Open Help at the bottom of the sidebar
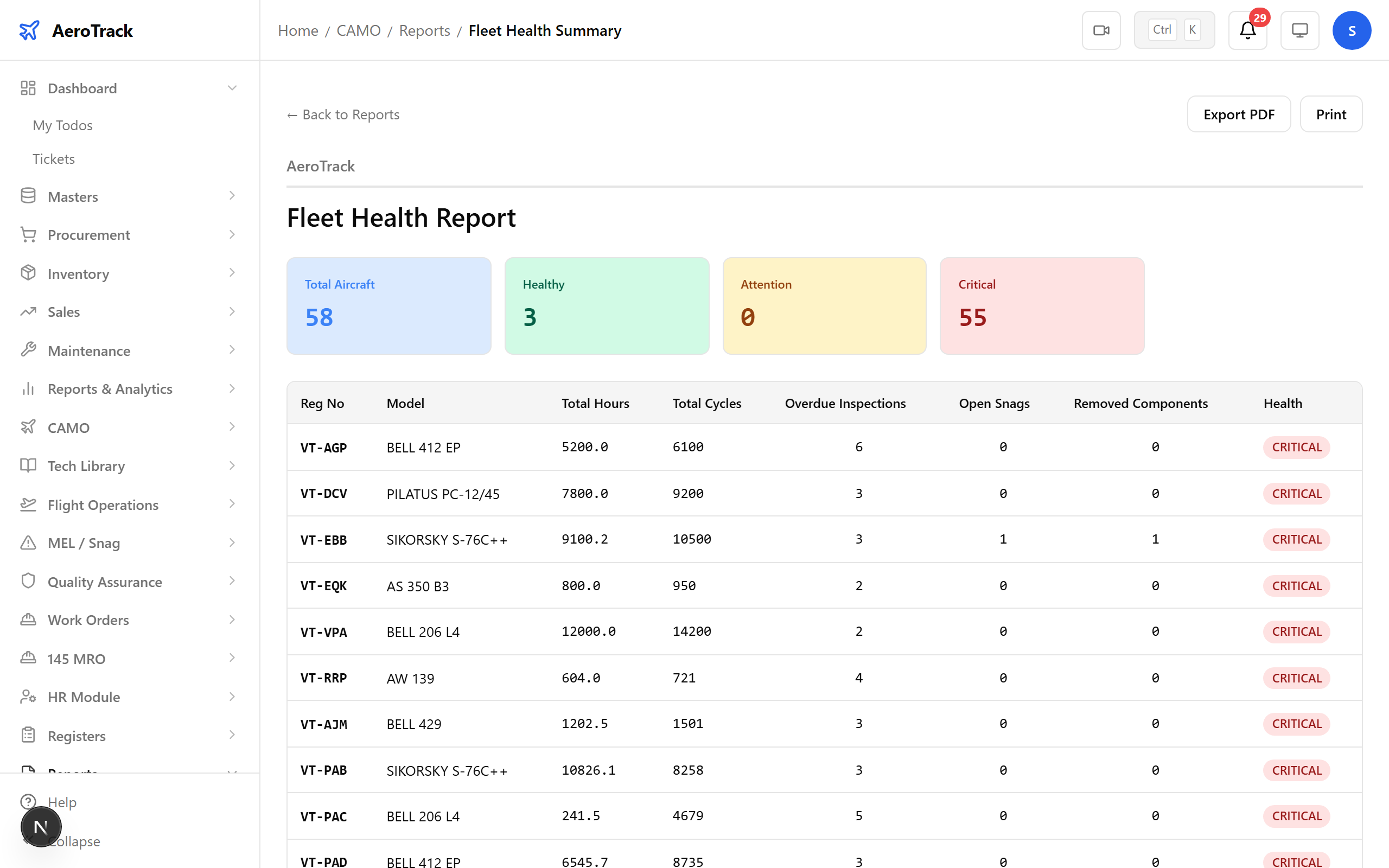This screenshot has width=1389, height=868. click(x=62, y=802)
